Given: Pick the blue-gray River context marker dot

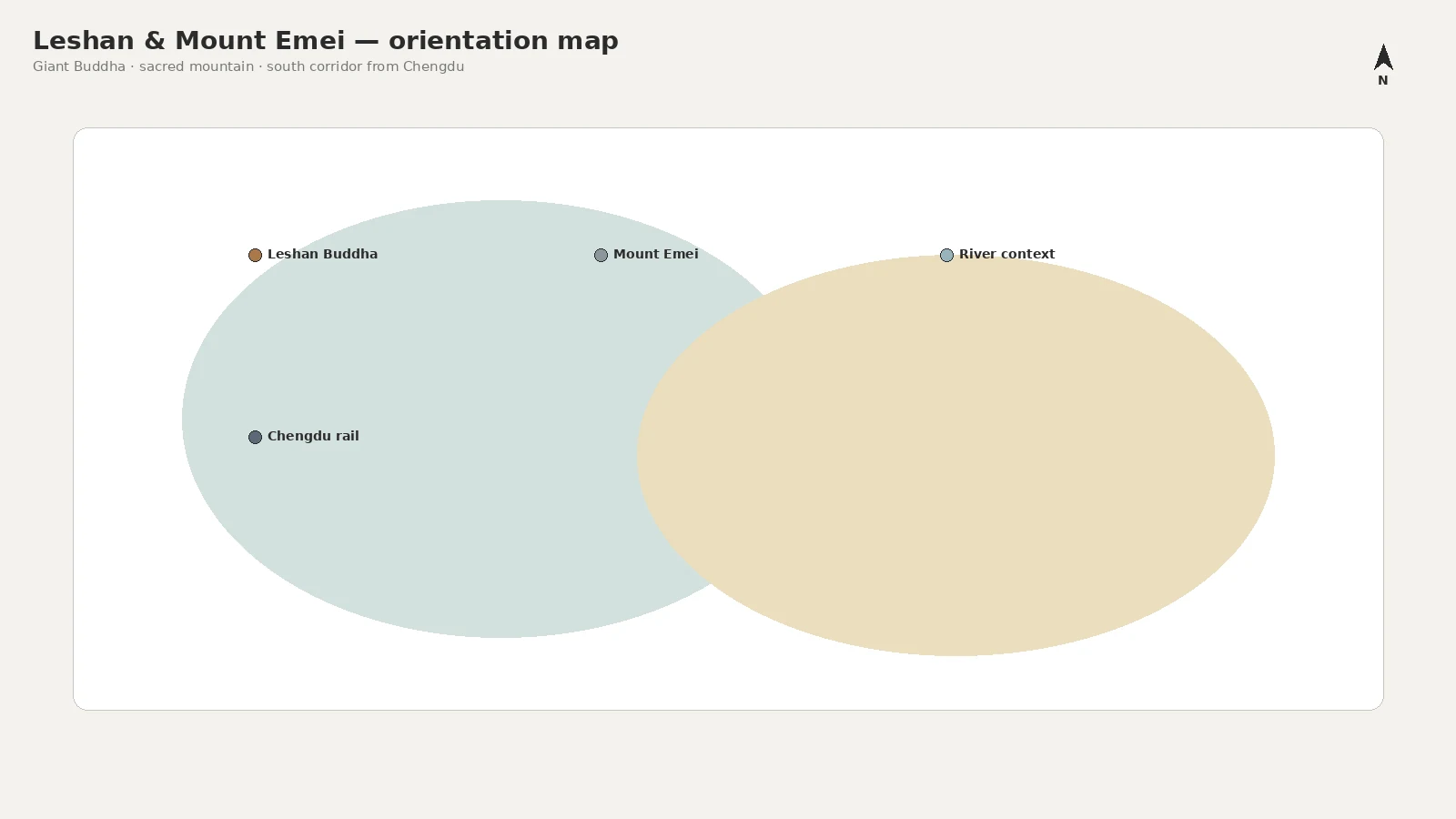Looking at the screenshot, I should point(946,255).
